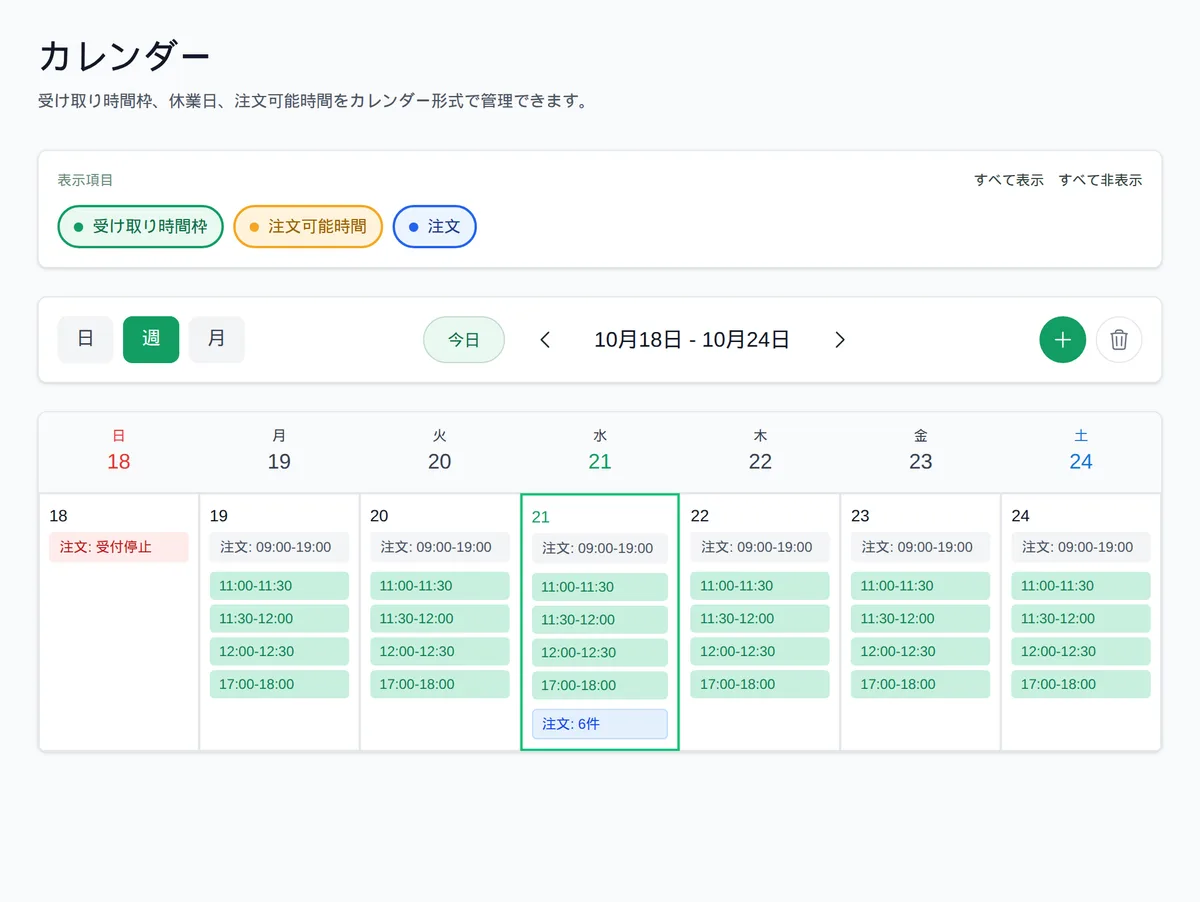Open 11:00-11:30 slot on the 19th
The width and height of the screenshot is (1200, 902).
point(279,586)
